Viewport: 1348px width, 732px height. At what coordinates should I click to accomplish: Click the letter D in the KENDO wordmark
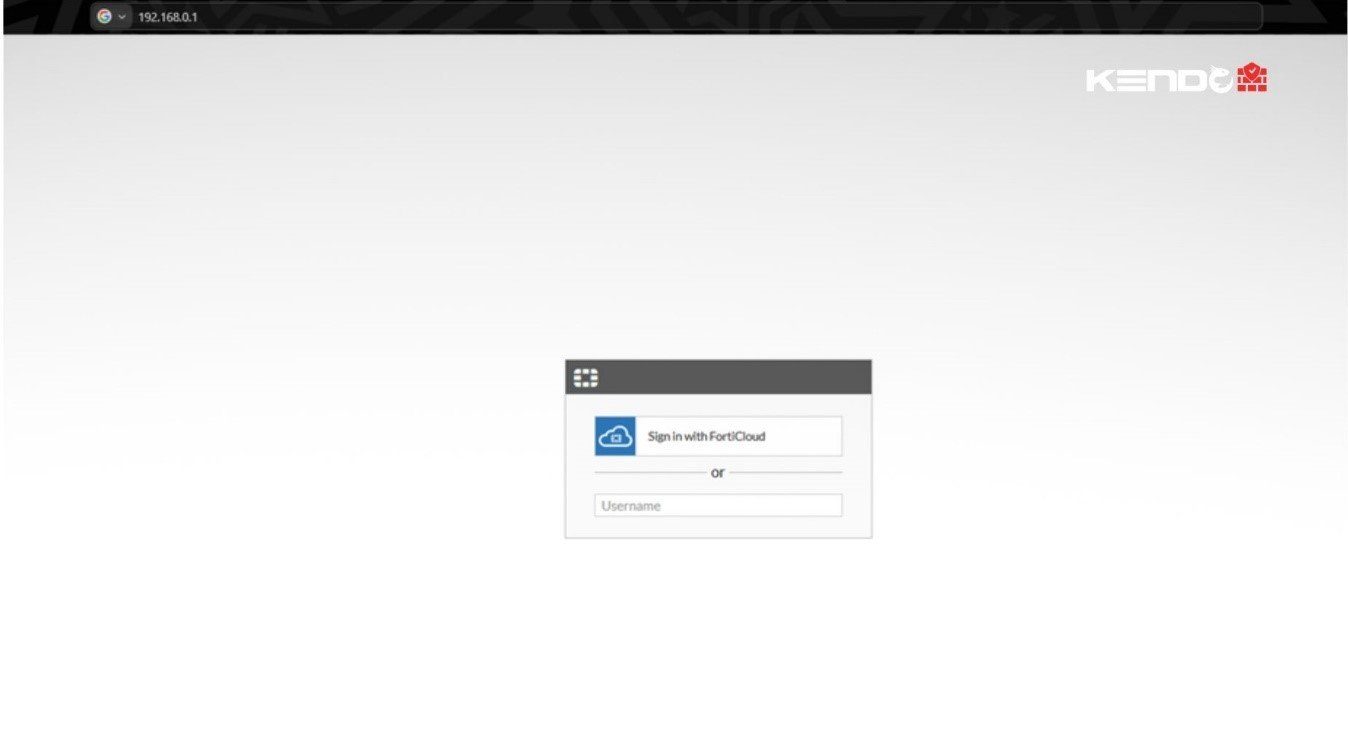coord(1192,79)
